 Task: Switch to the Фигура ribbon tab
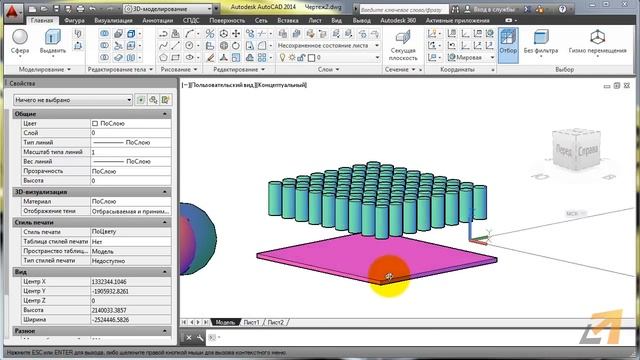[74, 20]
